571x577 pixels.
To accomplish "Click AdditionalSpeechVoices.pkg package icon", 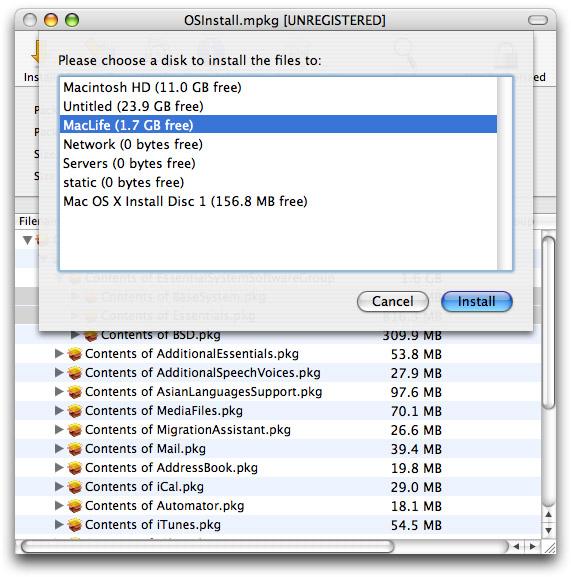I will 75,373.
